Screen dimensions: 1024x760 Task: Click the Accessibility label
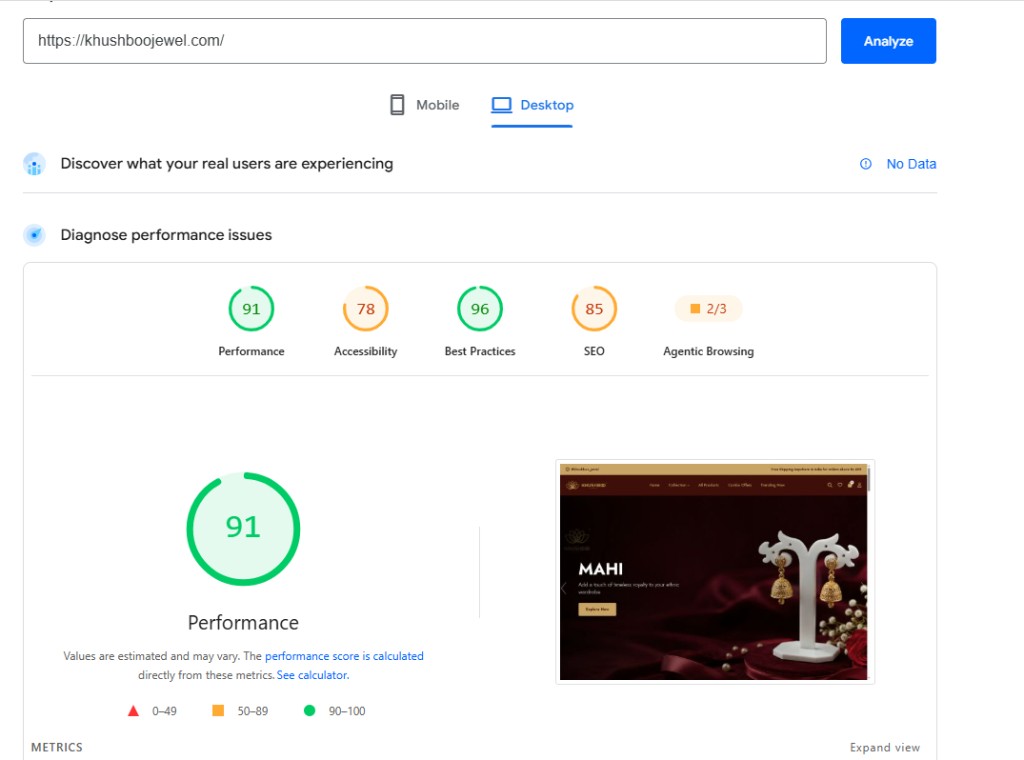366,351
